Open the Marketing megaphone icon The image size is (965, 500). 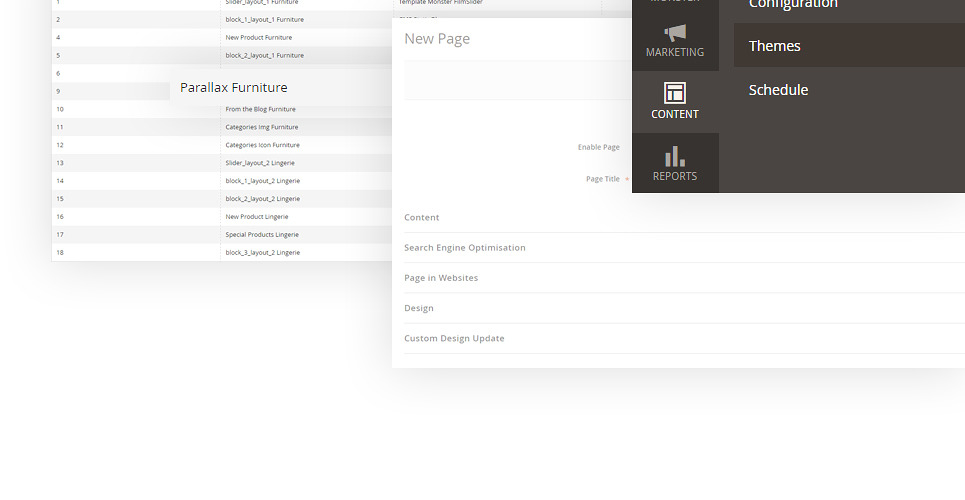[x=675, y=34]
